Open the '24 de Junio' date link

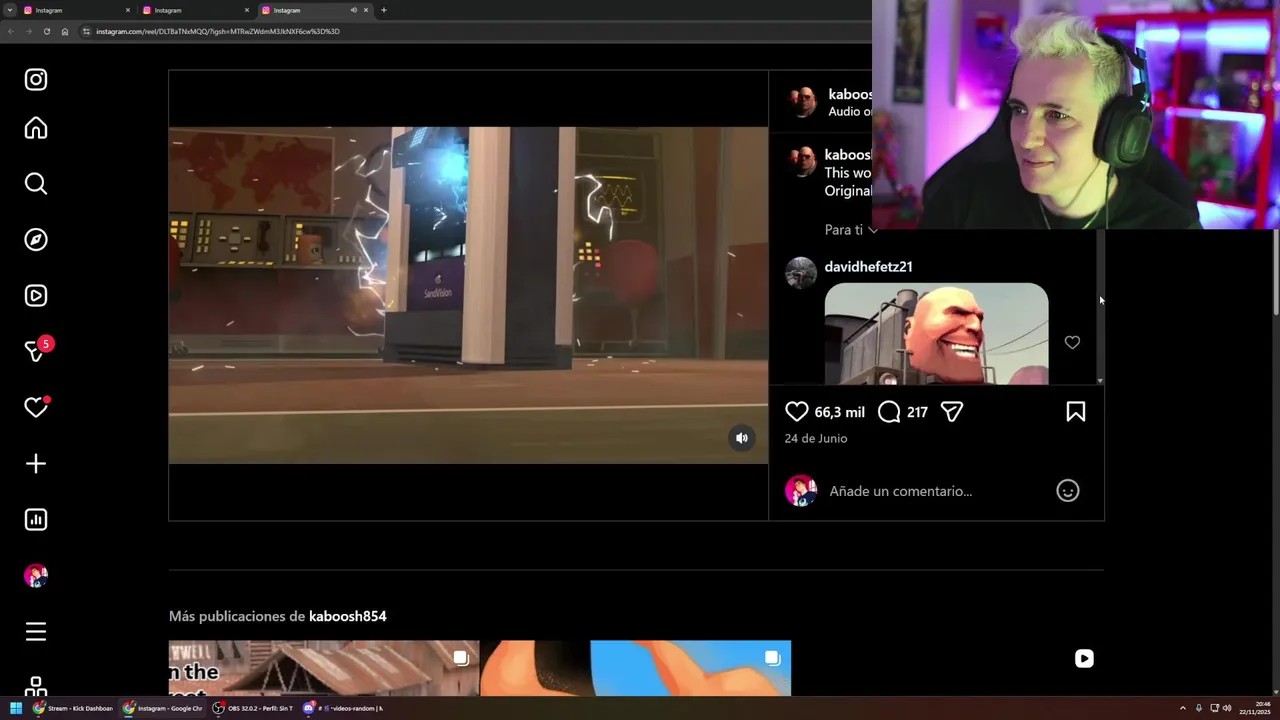tap(816, 438)
